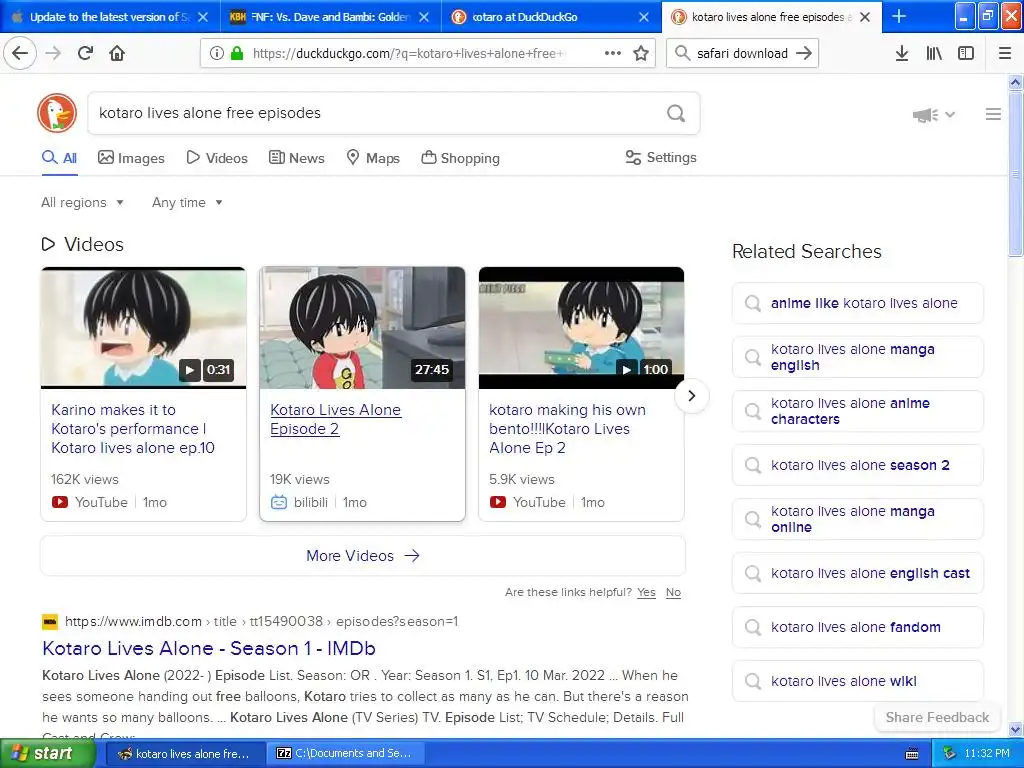The width and height of the screenshot is (1024, 768).
Task: Toggle the browser sidebar view
Action: (966, 53)
